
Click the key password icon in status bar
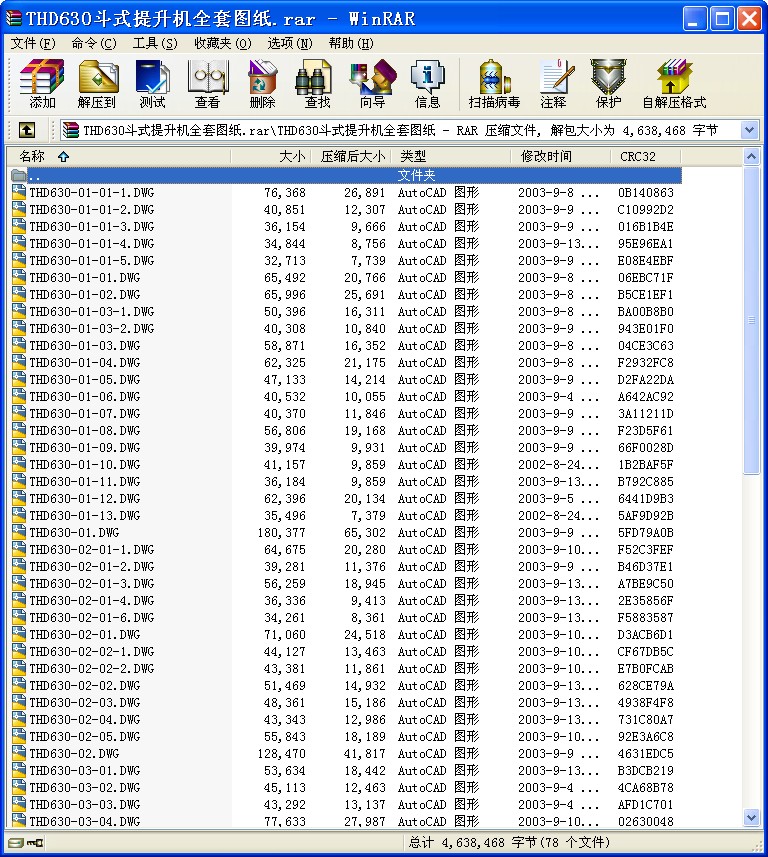(x=36, y=843)
